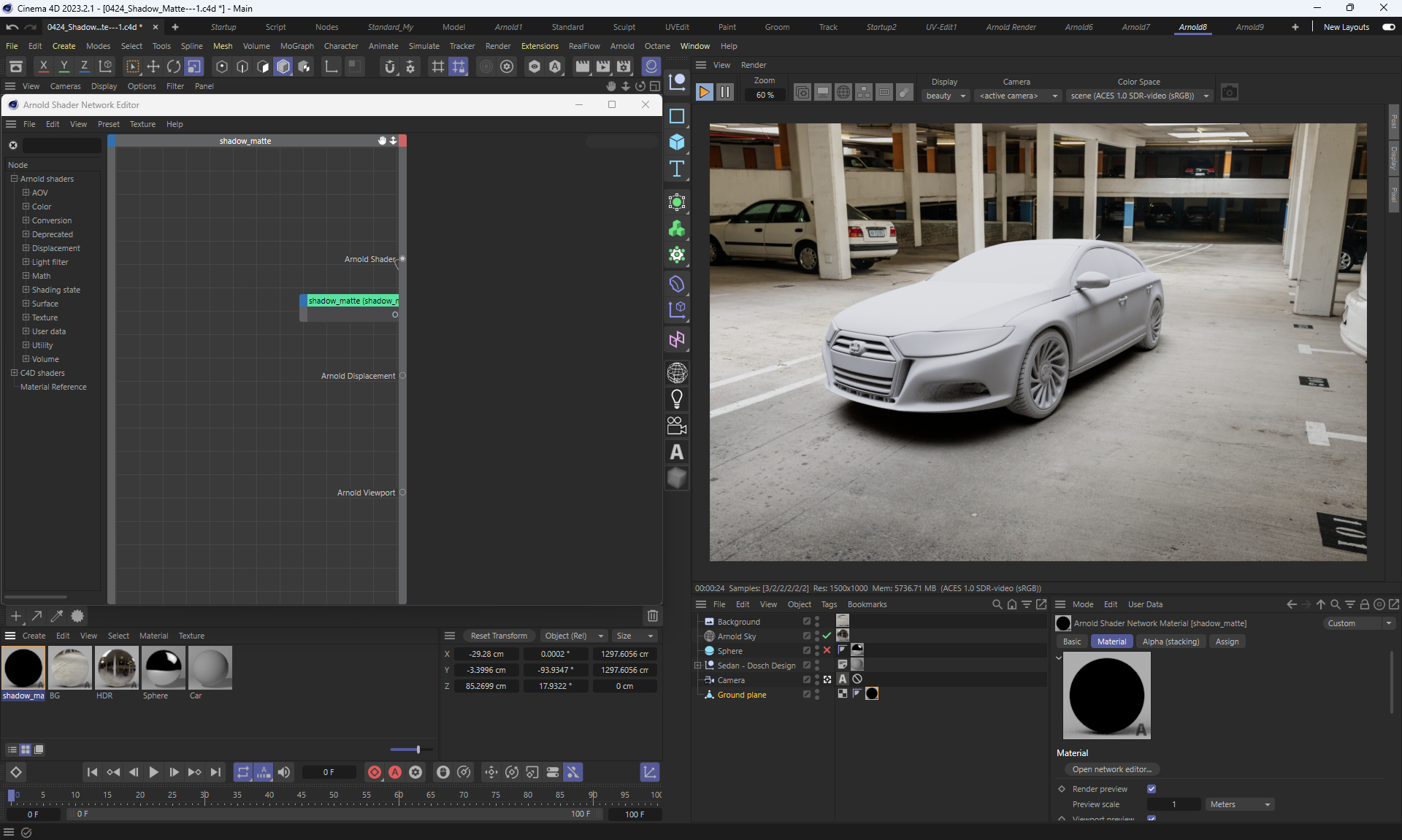Select the Text tool icon
Image resolution: width=1402 pixels, height=840 pixels.
[677, 169]
